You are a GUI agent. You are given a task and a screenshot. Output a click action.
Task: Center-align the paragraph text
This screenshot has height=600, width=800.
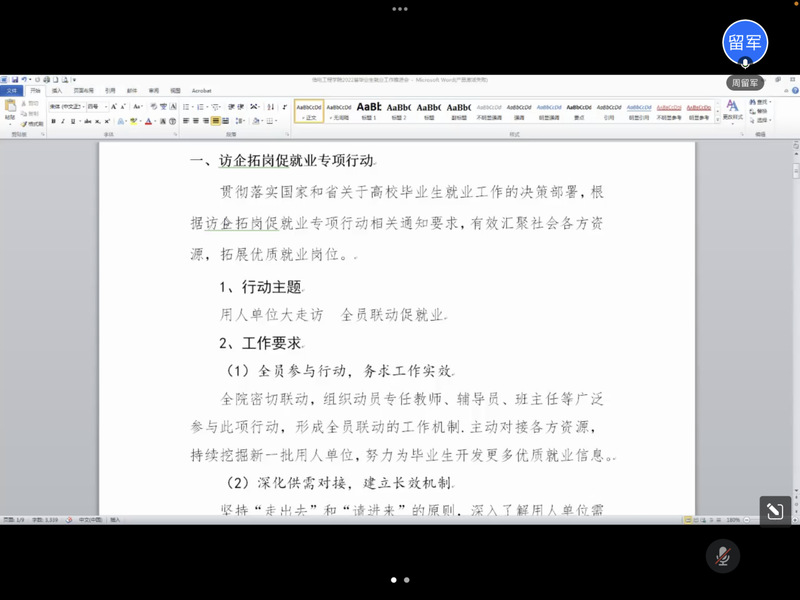(195, 121)
